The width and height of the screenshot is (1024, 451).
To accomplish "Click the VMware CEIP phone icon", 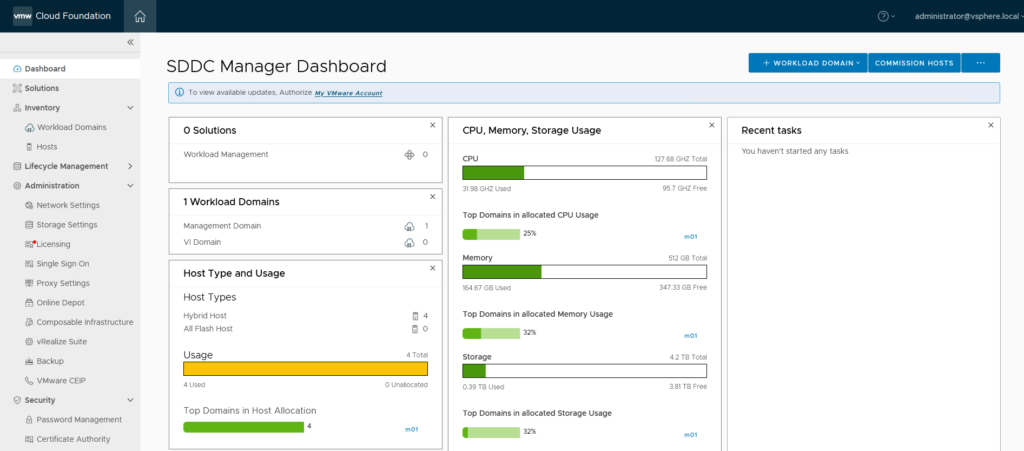I will tap(29, 381).
